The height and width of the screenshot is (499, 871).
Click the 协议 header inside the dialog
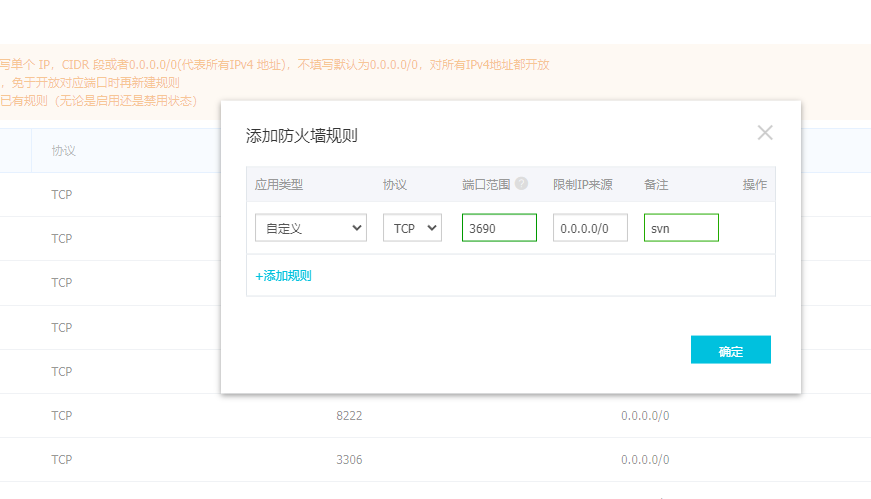coord(395,185)
